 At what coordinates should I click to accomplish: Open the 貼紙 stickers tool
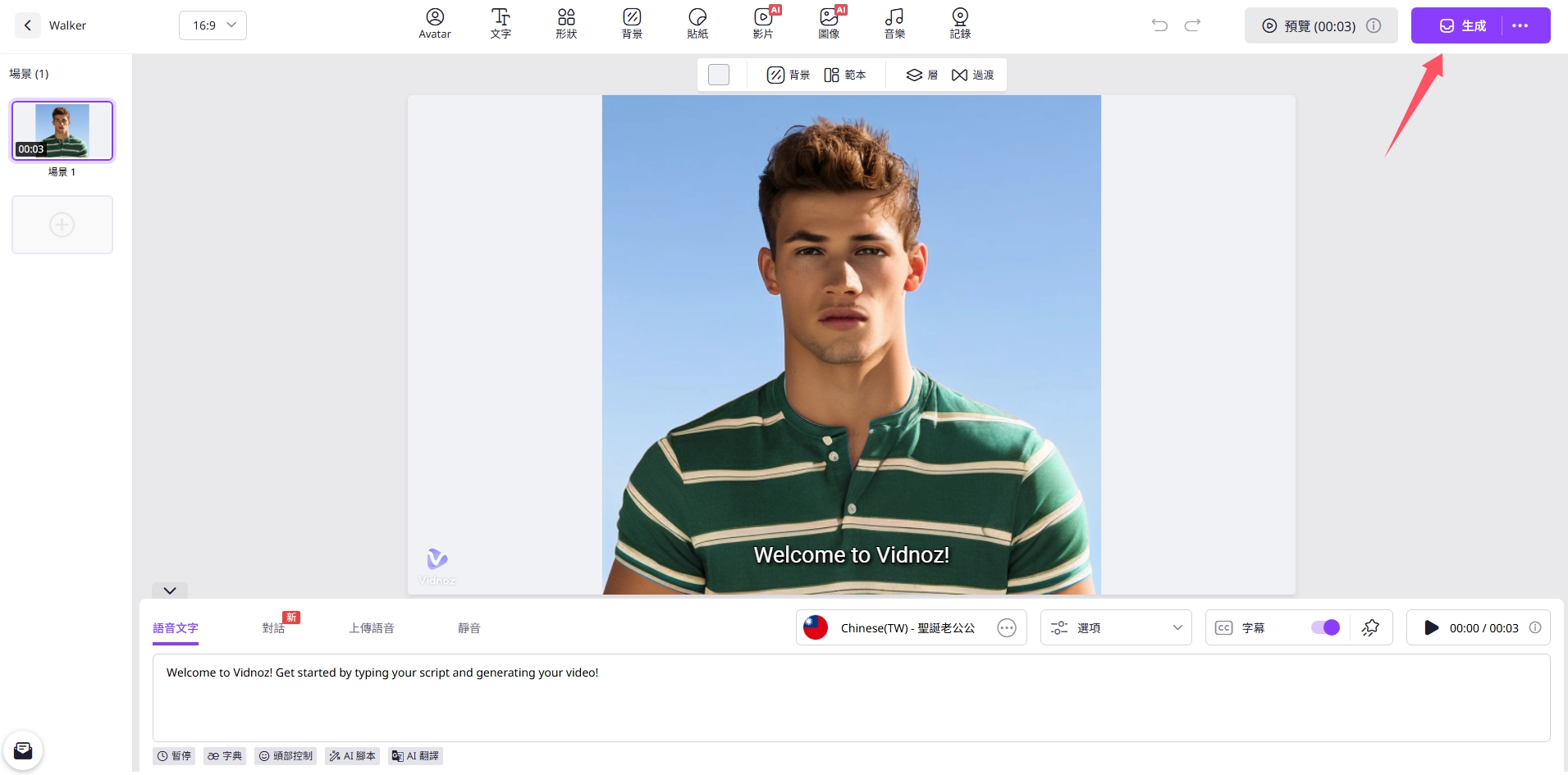[697, 24]
